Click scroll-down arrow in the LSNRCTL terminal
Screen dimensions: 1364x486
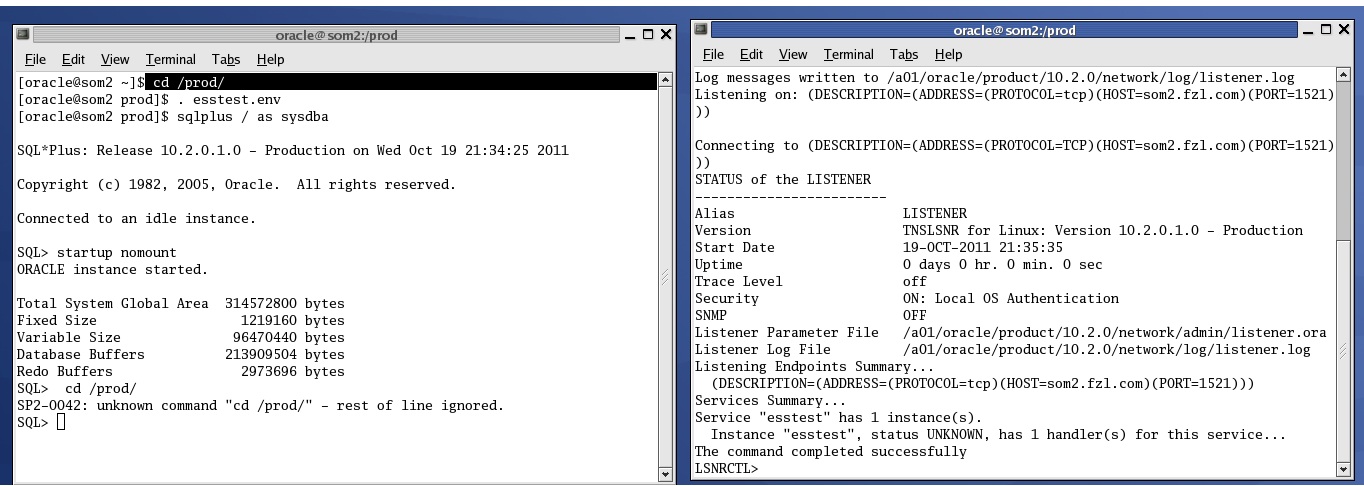(1343, 468)
